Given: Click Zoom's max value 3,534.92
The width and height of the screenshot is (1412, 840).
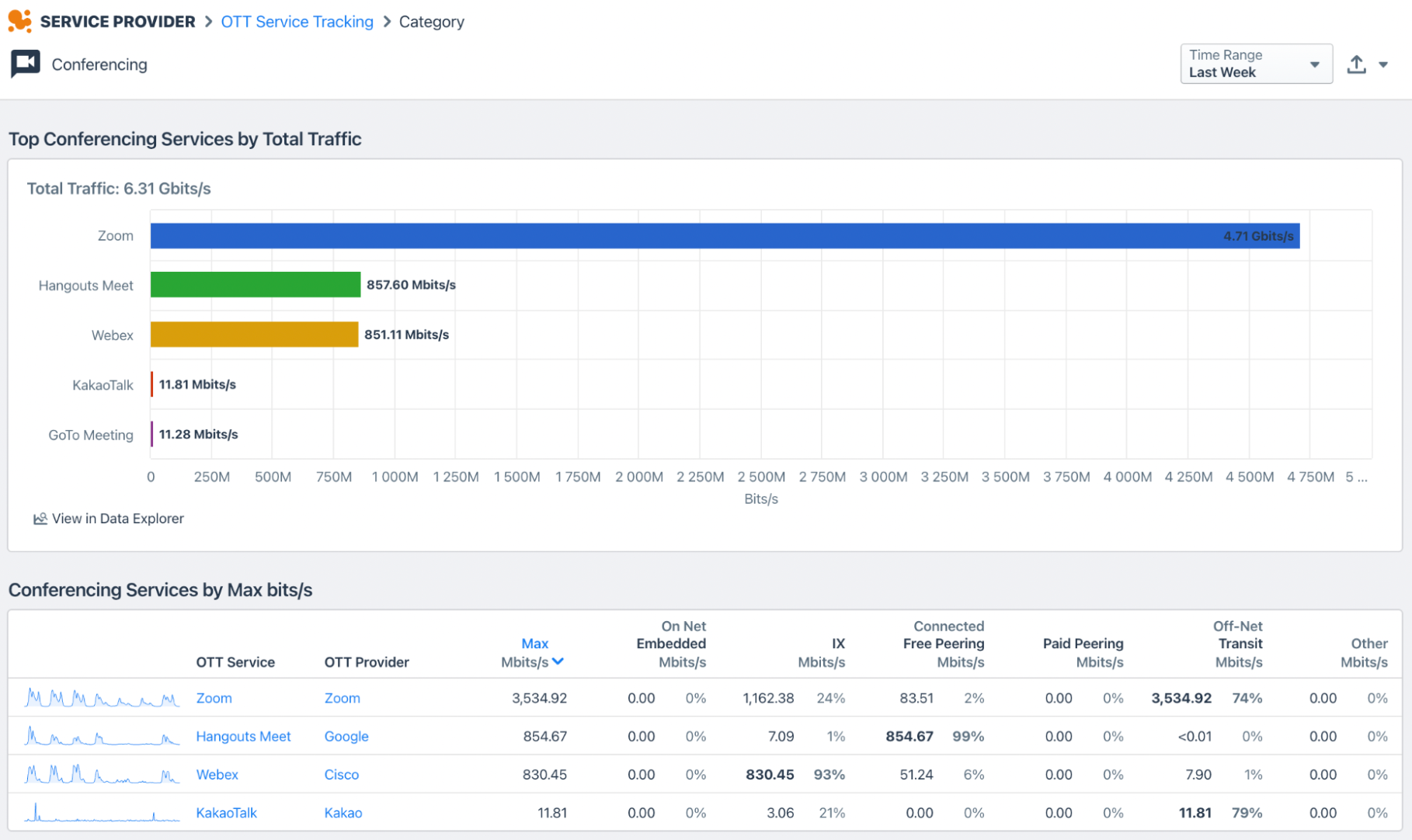Looking at the screenshot, I should tap(539, 698).
